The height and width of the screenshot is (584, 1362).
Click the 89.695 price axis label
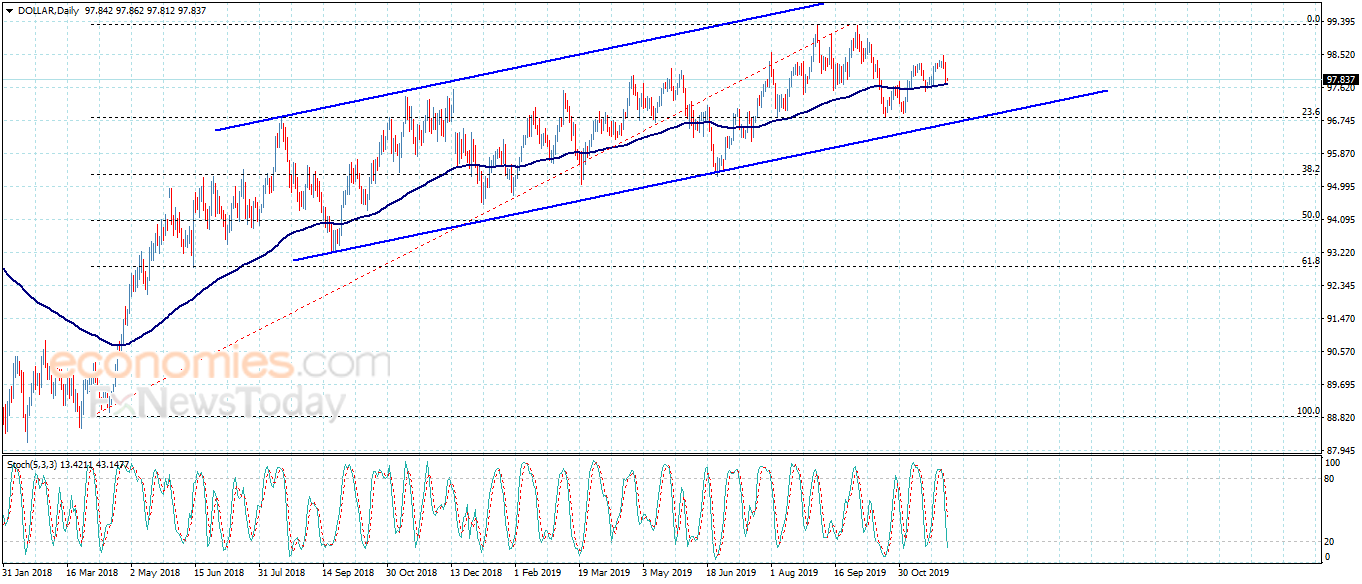[1340, 385]
